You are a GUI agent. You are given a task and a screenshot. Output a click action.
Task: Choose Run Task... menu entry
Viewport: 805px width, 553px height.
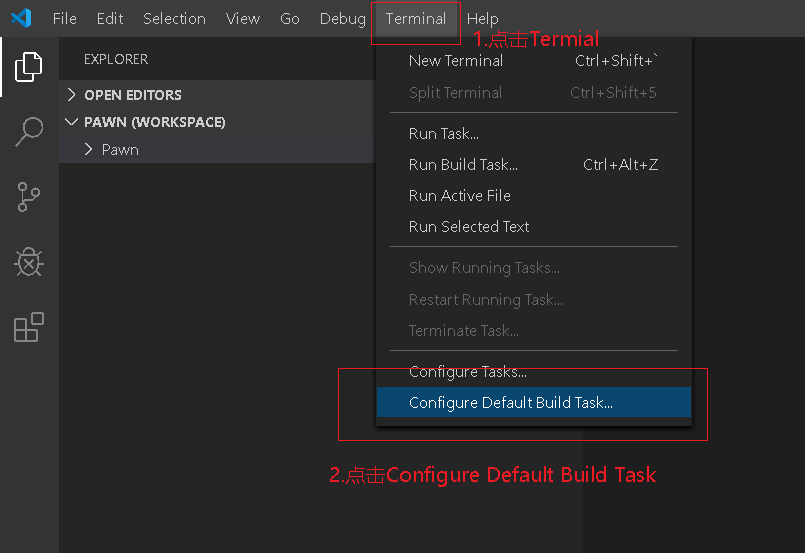(533, 134)
